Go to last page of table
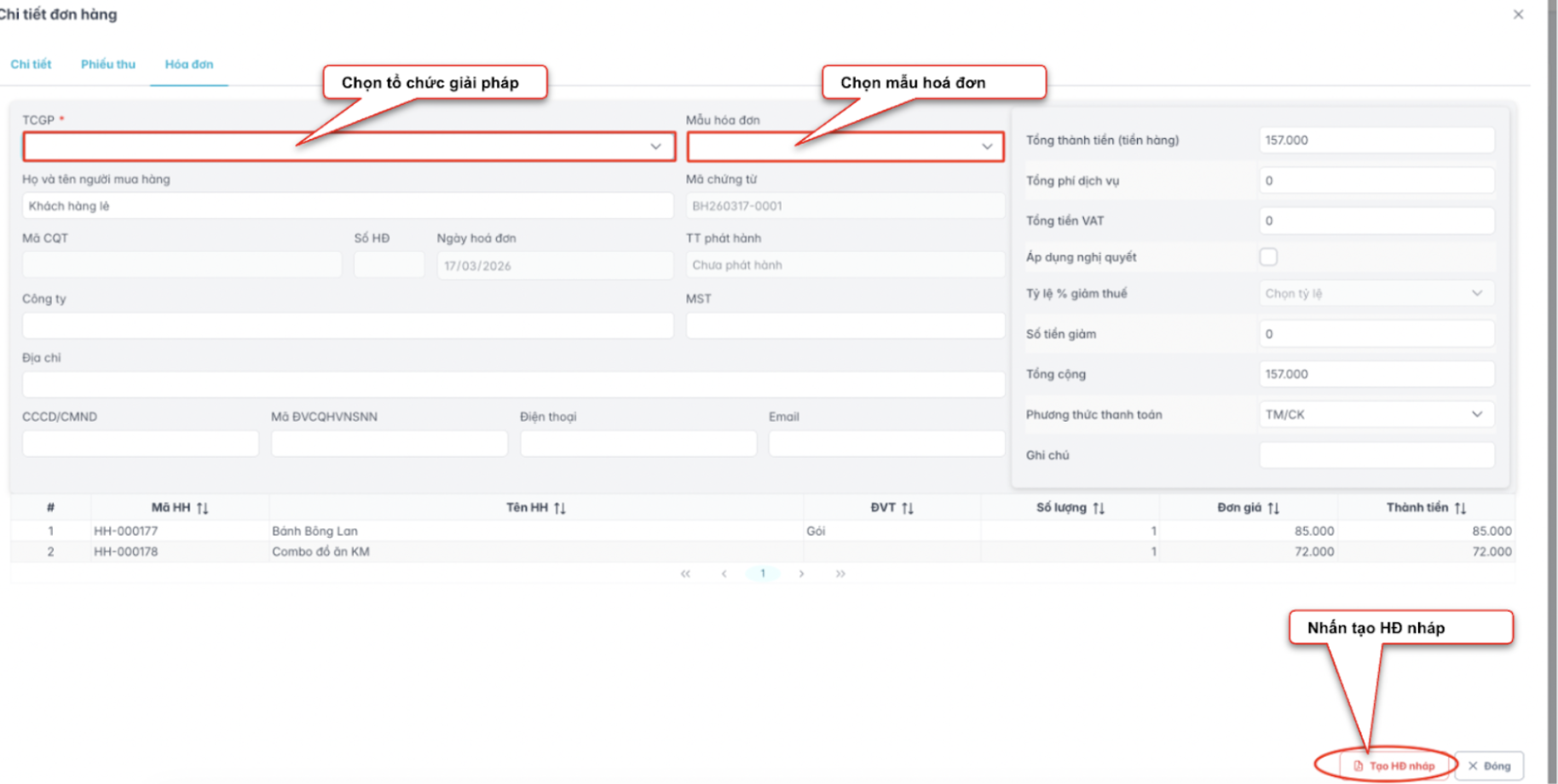The width and height of the screenshot is (1558, 784). 840,574
